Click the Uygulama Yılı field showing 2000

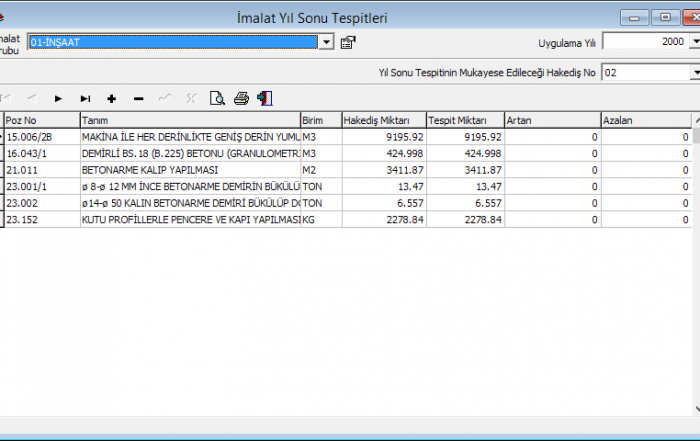[x=644, y=41]
